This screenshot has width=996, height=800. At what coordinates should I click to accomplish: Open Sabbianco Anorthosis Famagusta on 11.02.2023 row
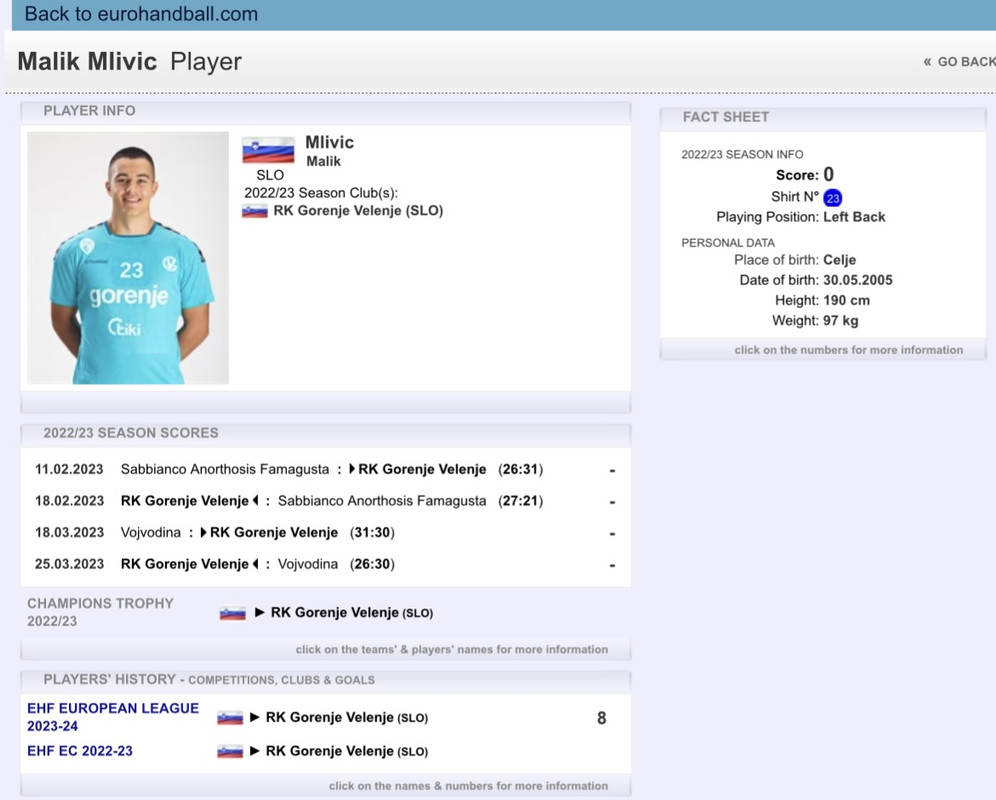click(225, 470)
